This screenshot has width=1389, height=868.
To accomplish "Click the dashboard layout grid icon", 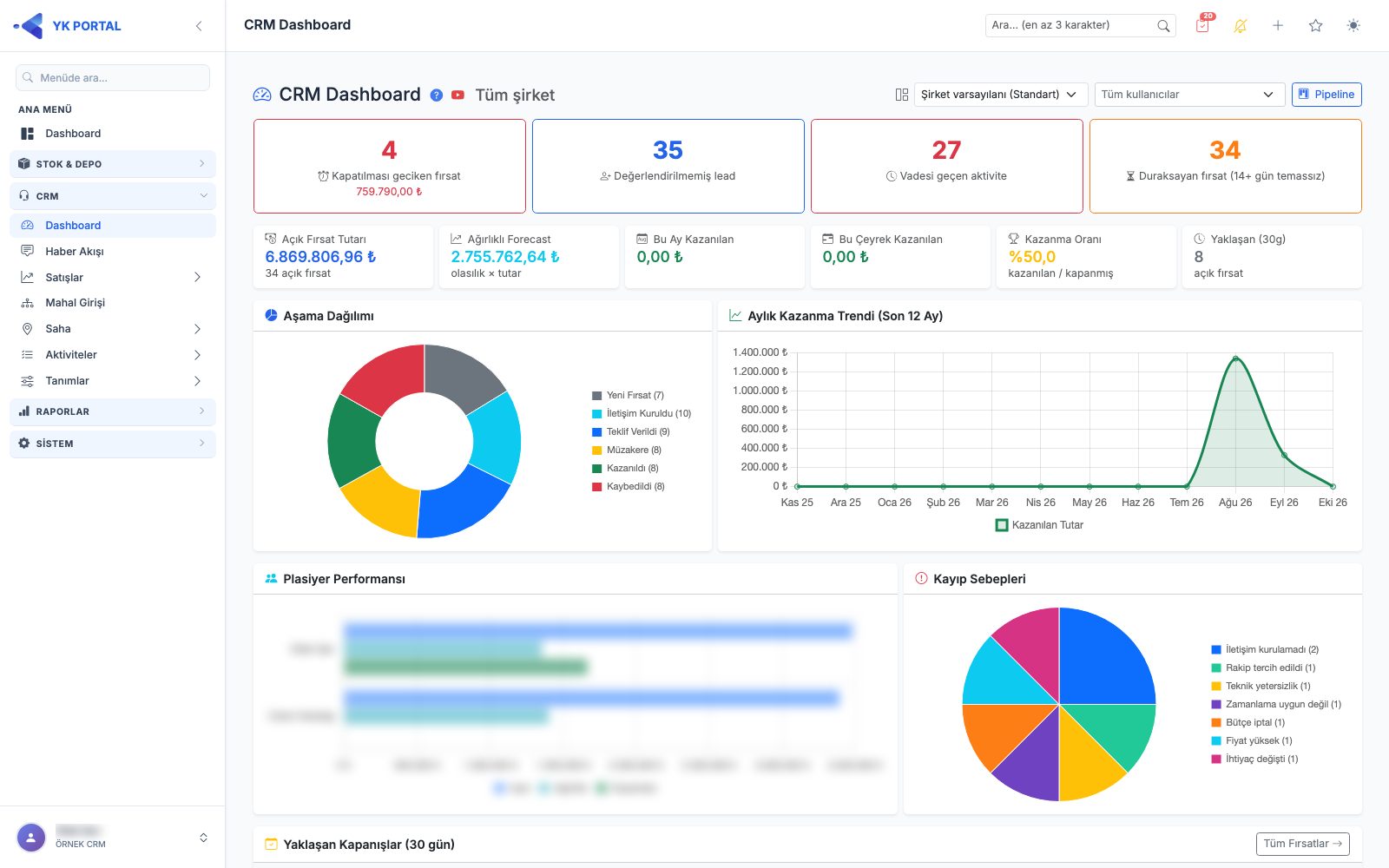I will 902,95.
